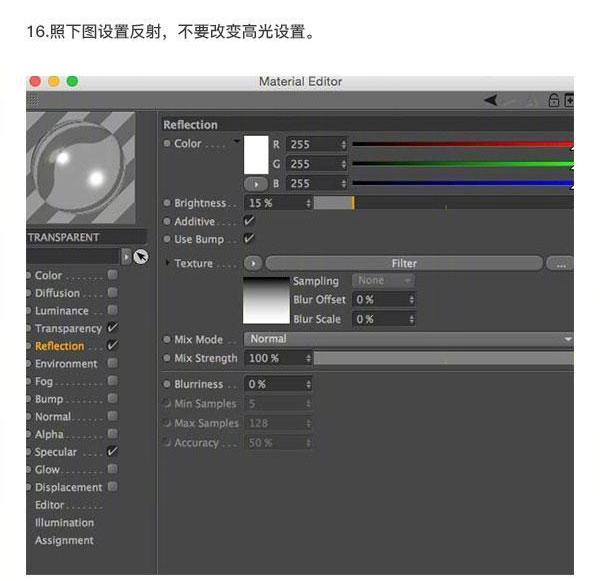Click the ellipsis button beside Filter
This screenshot has width=600, height=581.
tap(560, 263)
